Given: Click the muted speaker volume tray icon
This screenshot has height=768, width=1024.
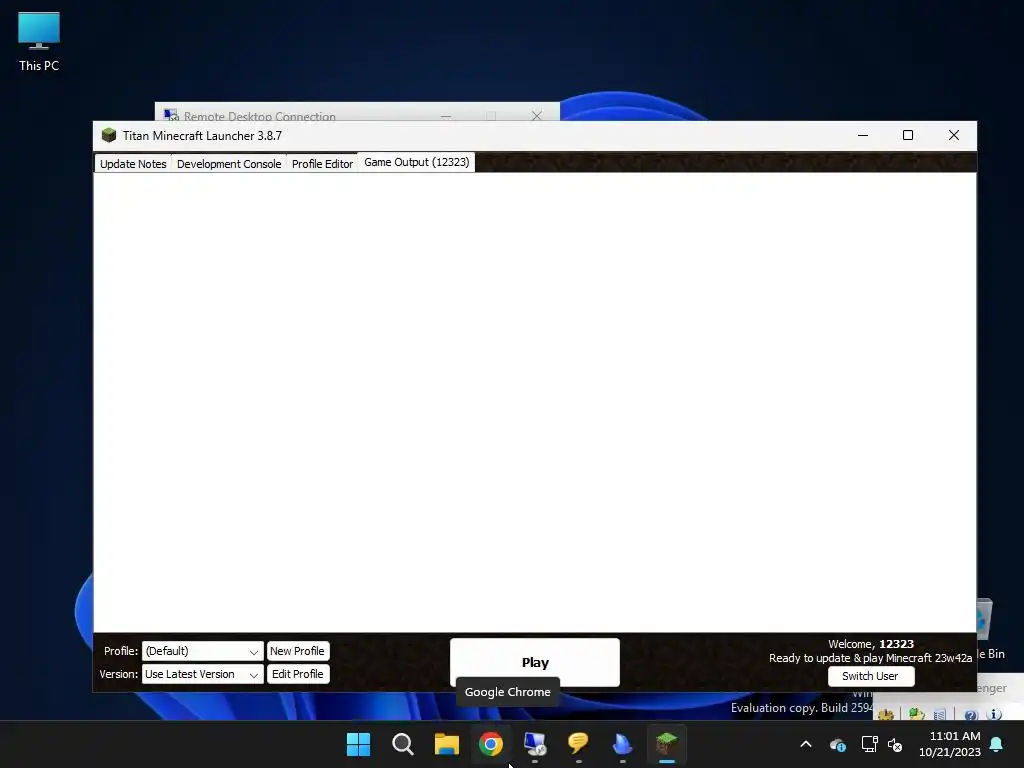Looking at the screenshot, I should point(895,744).
